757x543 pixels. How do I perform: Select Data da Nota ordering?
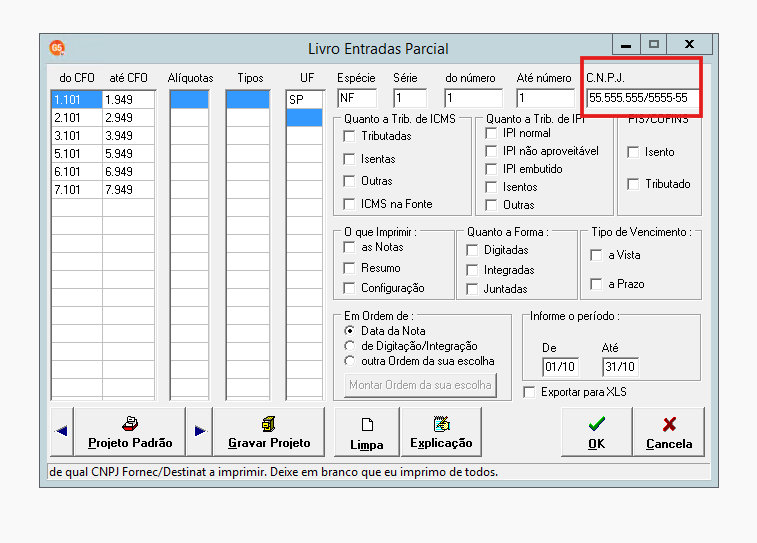click(350, 331)
